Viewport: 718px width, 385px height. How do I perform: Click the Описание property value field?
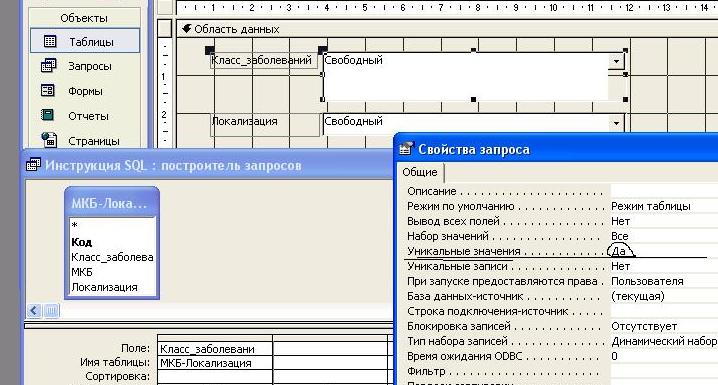664,191
